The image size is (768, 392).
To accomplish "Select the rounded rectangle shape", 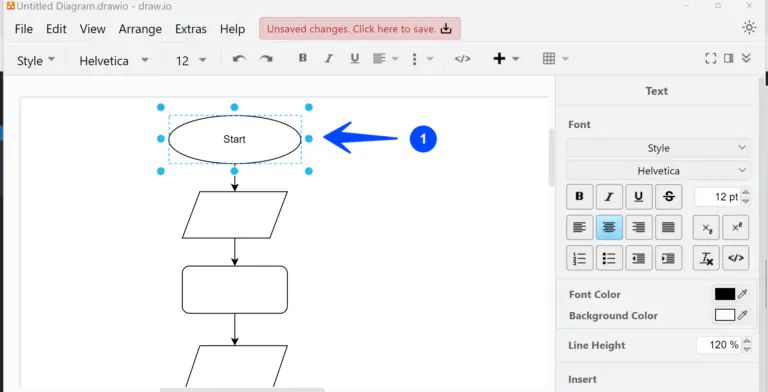I will (235, 290).
